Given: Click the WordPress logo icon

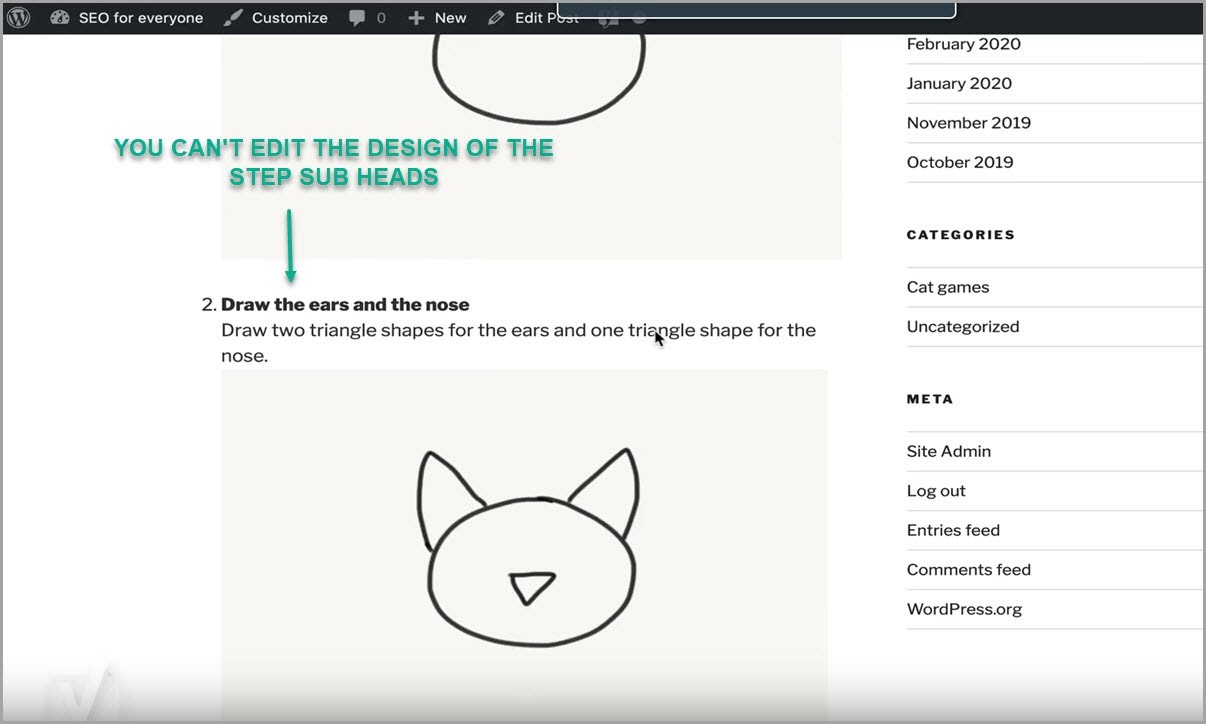Looking at the screenshot, I should (x=17, y=17).
